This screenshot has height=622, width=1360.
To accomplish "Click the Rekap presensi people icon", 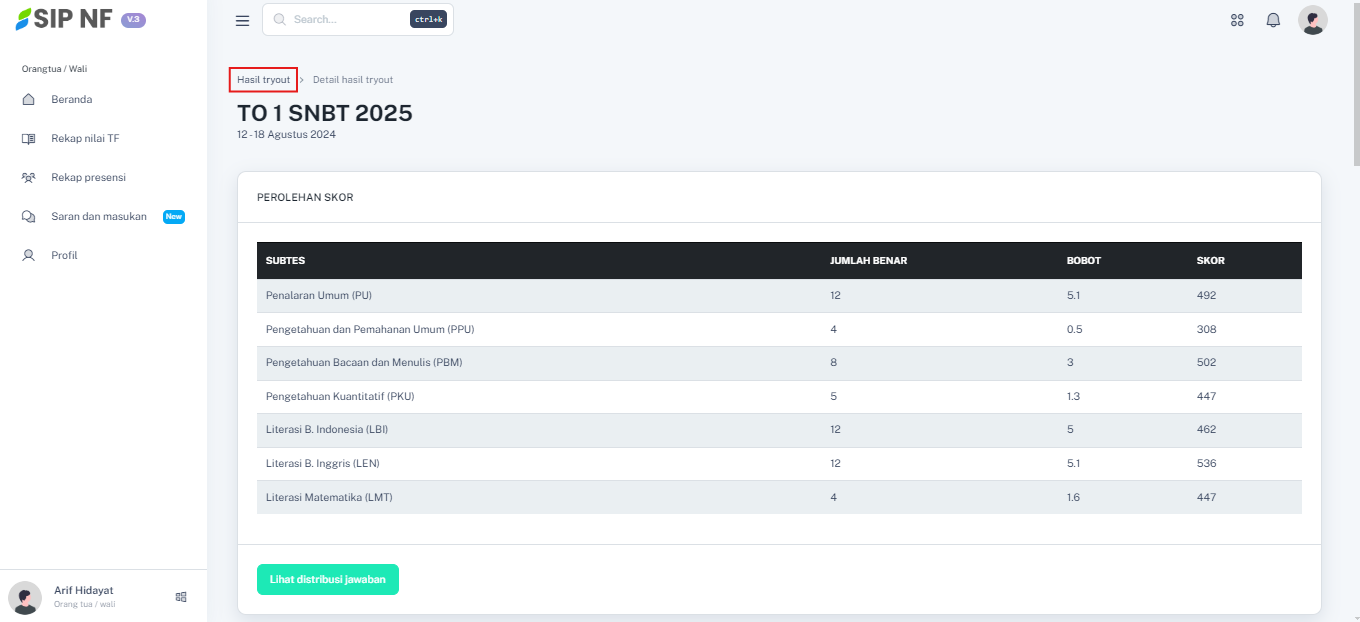I will pos(29,178).
